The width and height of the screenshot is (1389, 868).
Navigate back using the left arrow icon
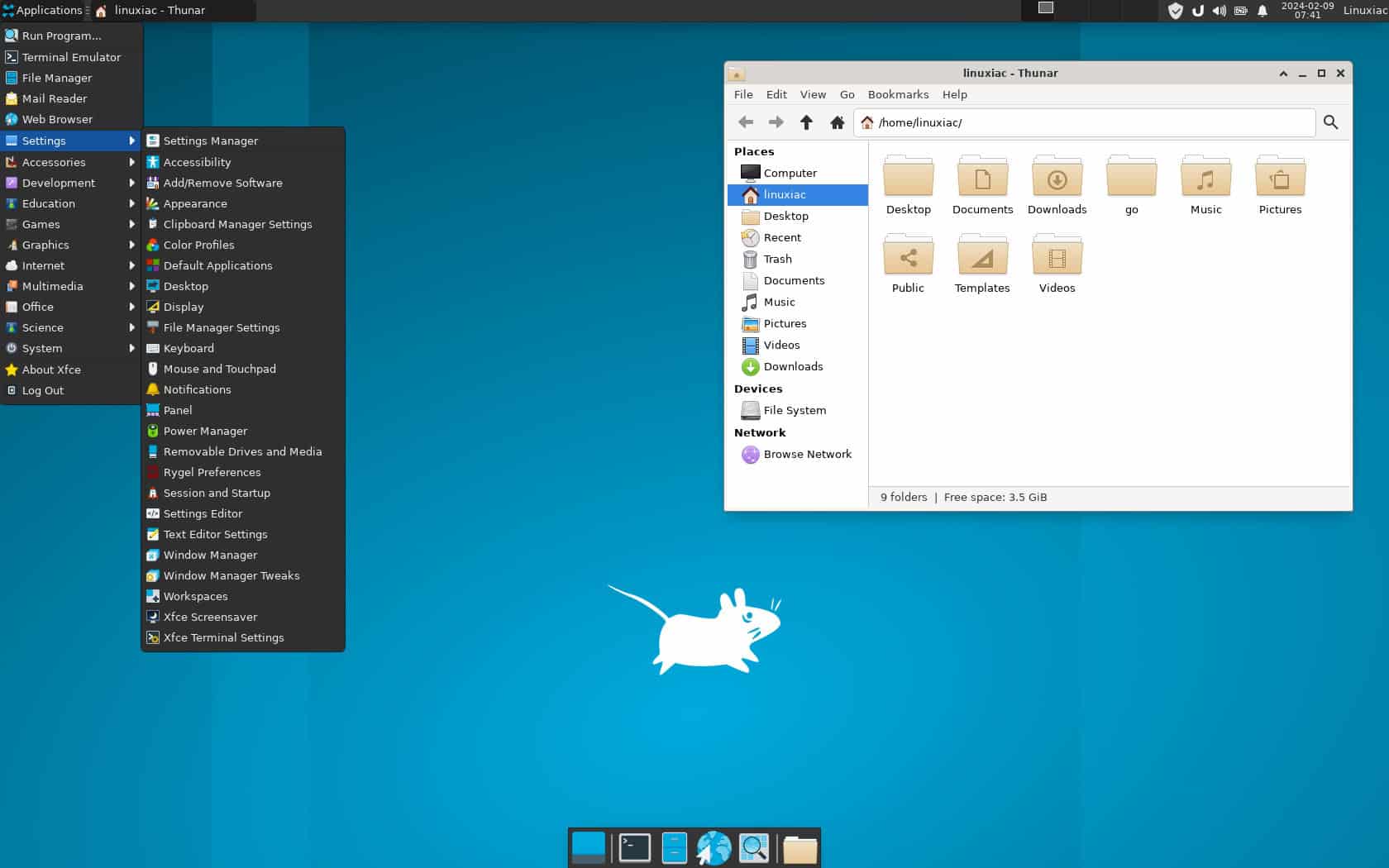(x=745, y=122)
